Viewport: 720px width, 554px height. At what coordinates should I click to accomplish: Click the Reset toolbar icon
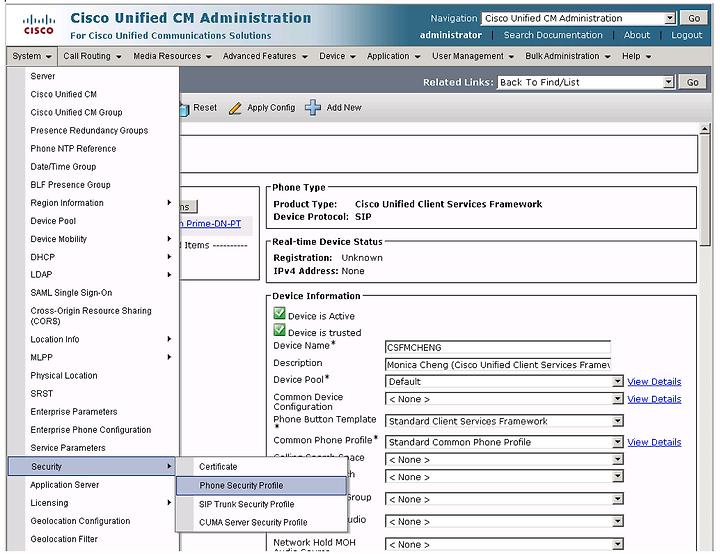point(184,109)
